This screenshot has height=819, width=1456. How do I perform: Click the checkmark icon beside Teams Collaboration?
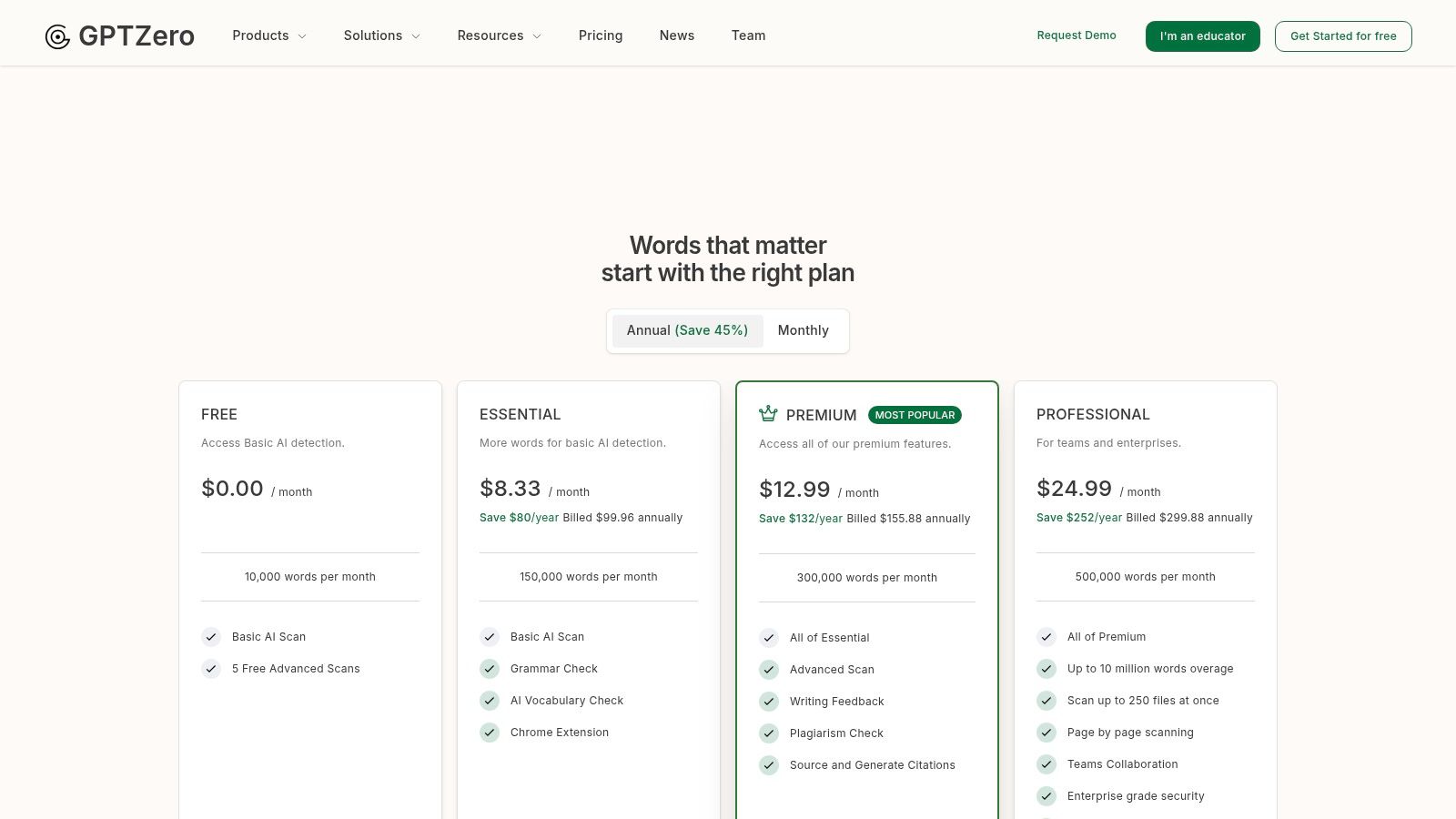(1046, 764)
